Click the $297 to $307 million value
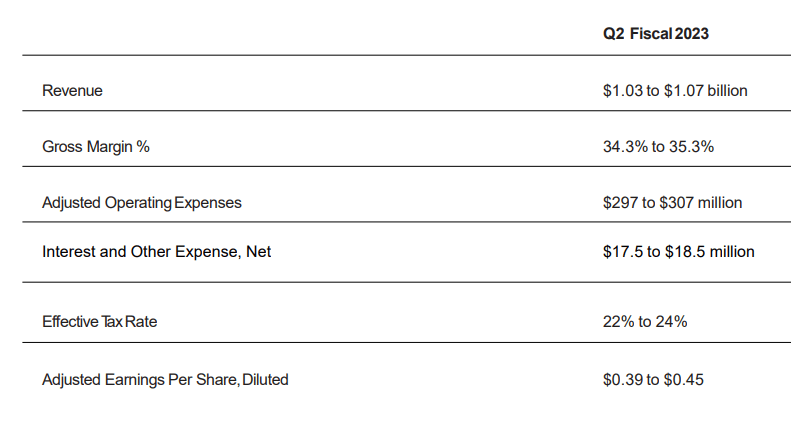The image size is (791, 425). (x=672, y=202)
